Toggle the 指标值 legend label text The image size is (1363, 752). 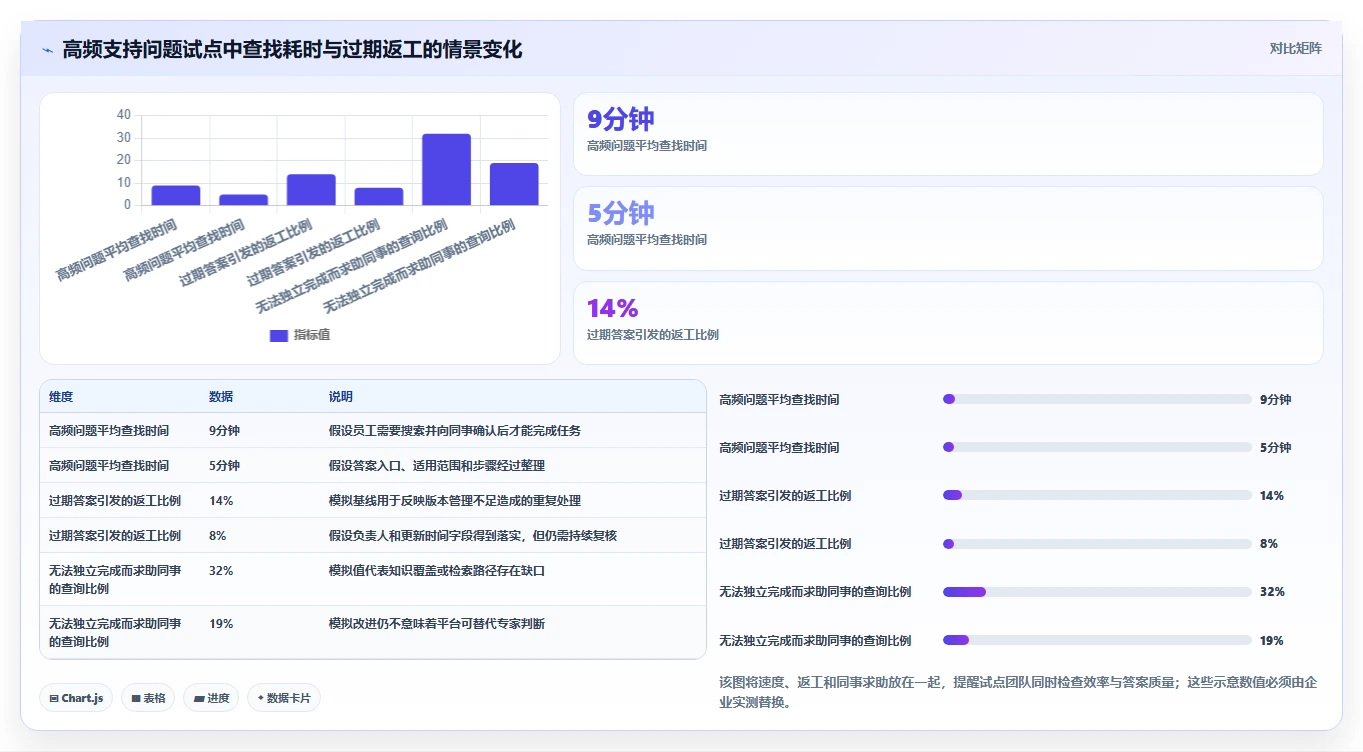pyautogui.click(x=312, y=335)
